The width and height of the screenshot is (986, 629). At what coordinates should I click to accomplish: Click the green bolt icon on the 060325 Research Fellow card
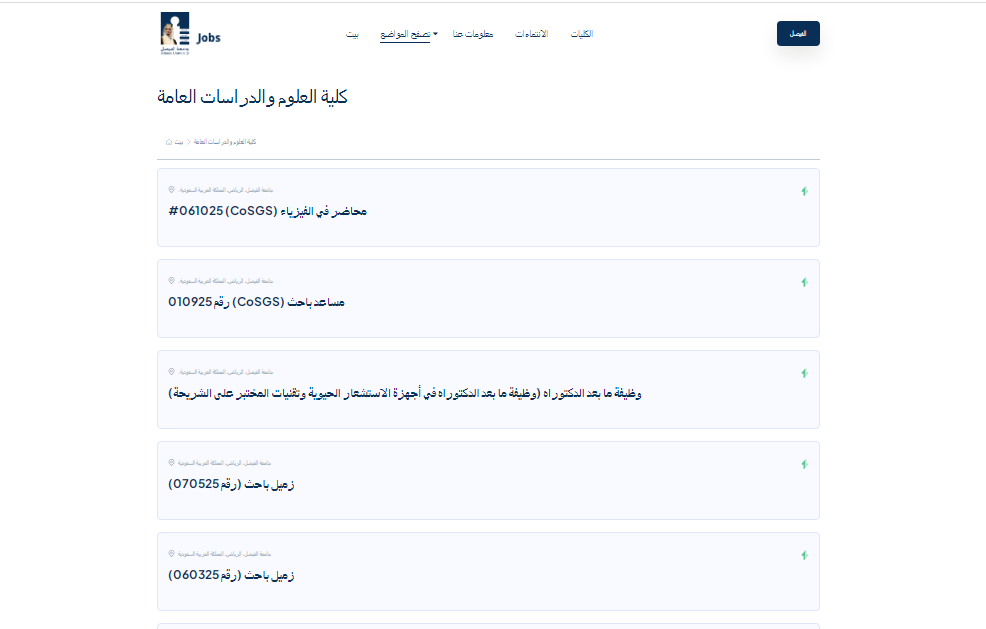804,555
